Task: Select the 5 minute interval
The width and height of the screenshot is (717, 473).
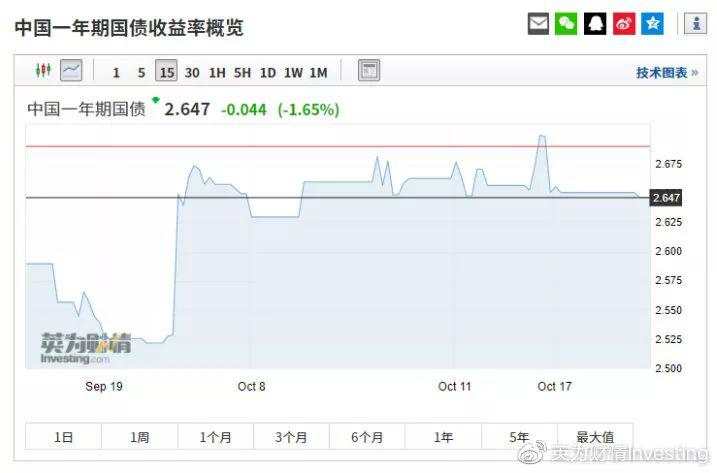Action: coord(141,73)
